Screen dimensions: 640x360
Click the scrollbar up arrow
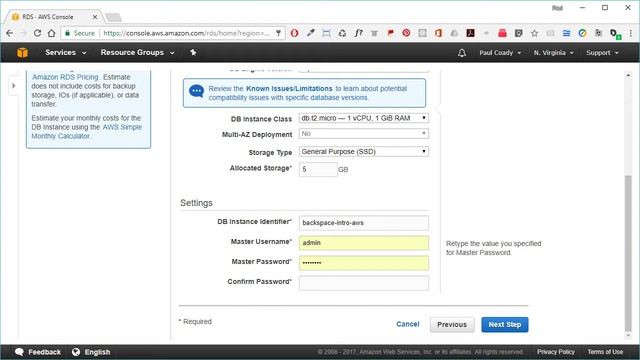[x=628, y=76]
